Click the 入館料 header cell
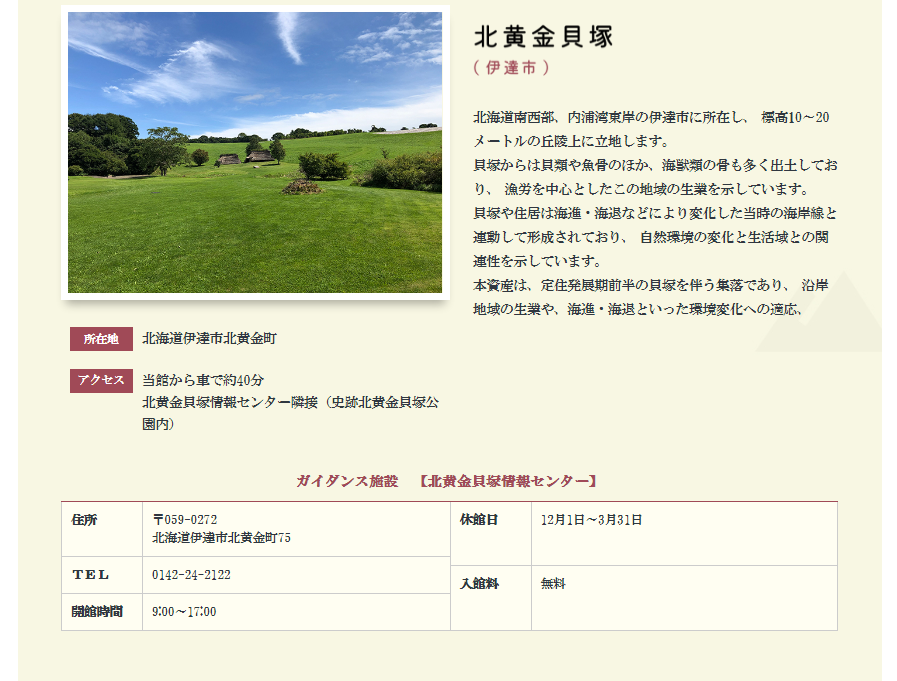This screenshot has height=681, width=897. (491, 598)
